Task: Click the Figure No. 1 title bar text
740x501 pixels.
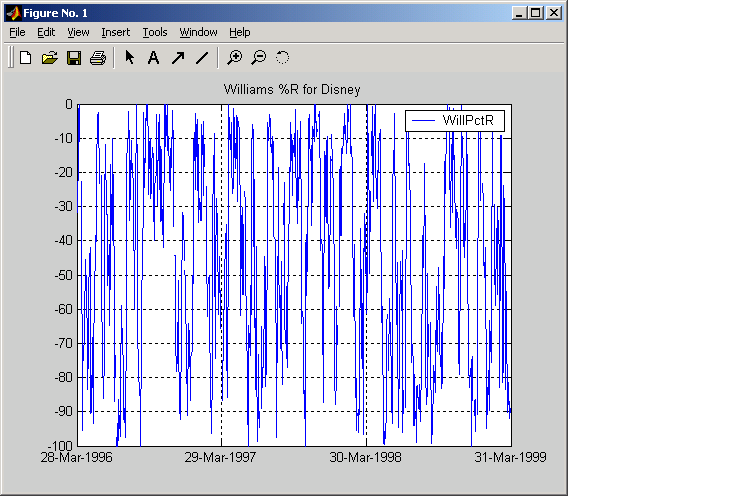Action: [x=56, y=13]
